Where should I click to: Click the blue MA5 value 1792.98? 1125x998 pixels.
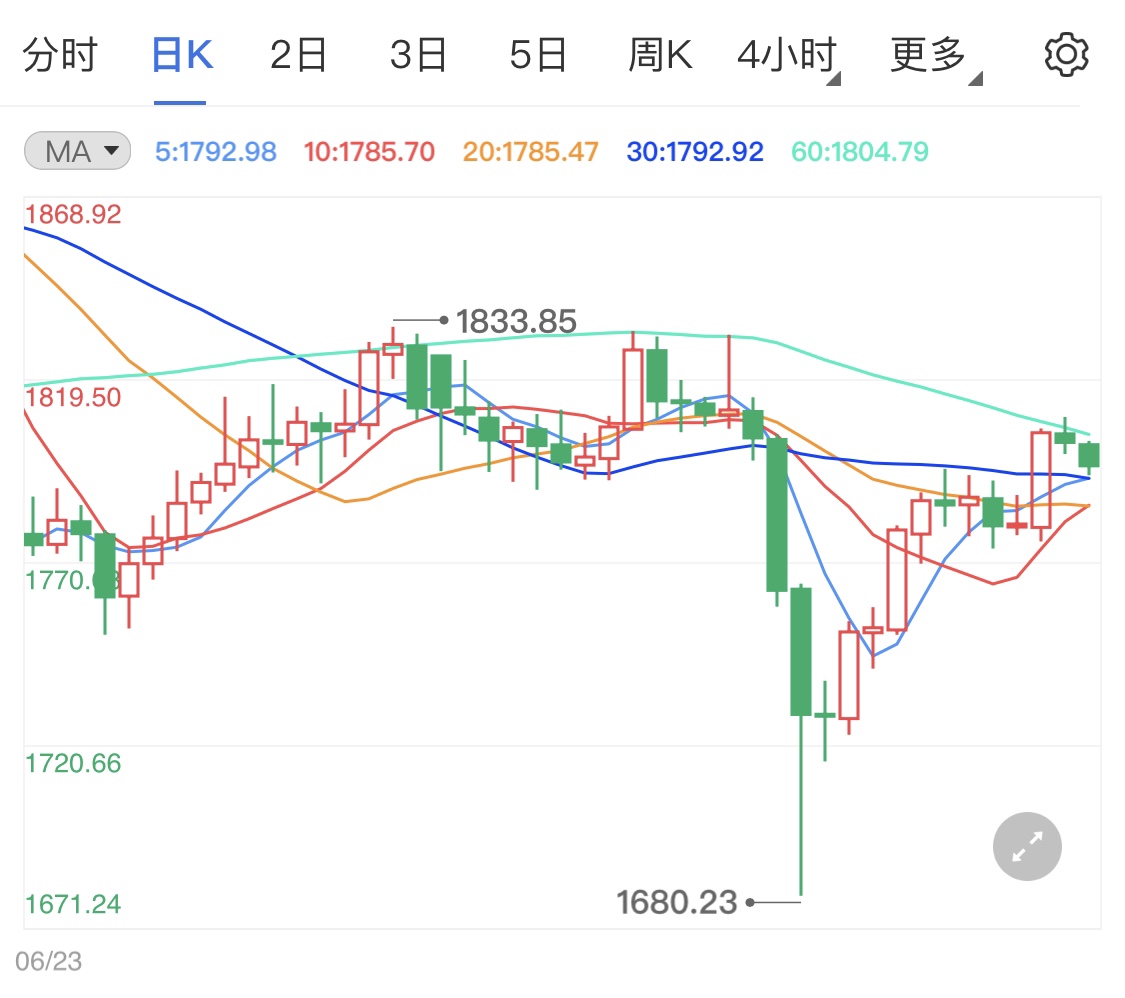215,152
